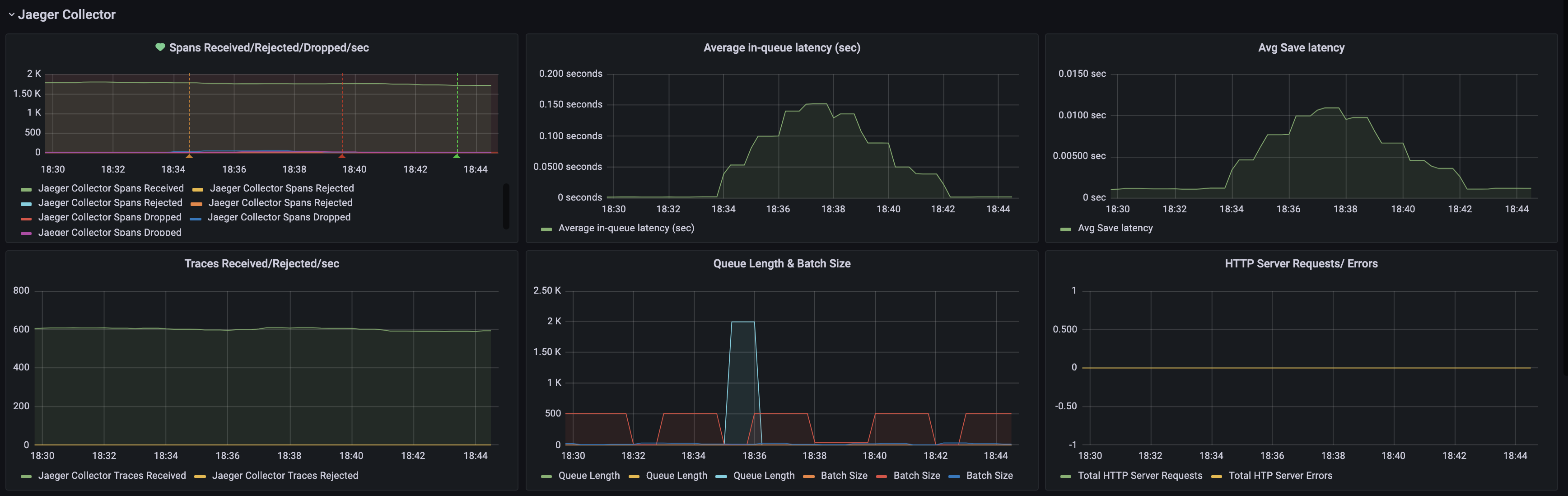Open HTTP Server Requests/ Errors panel menu
The image size is (1568, 496).
[1301, 263]
